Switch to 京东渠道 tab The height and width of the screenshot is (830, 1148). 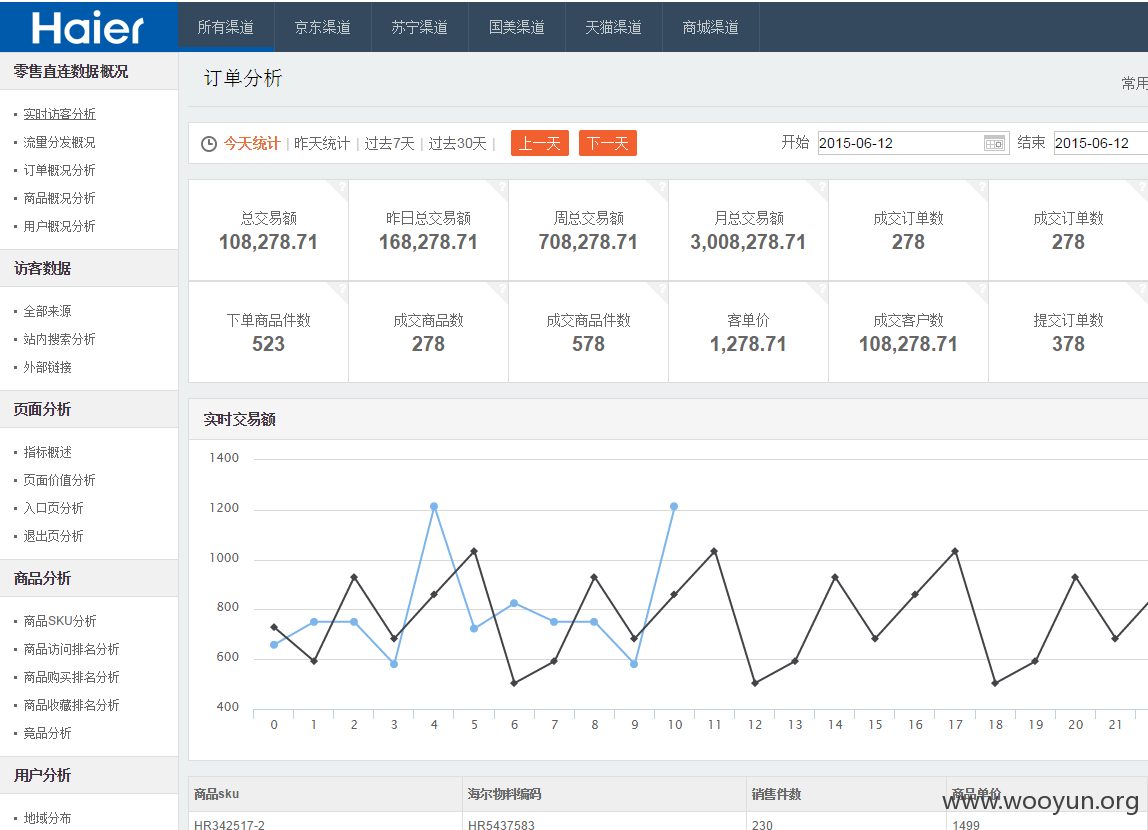[323, 27]
